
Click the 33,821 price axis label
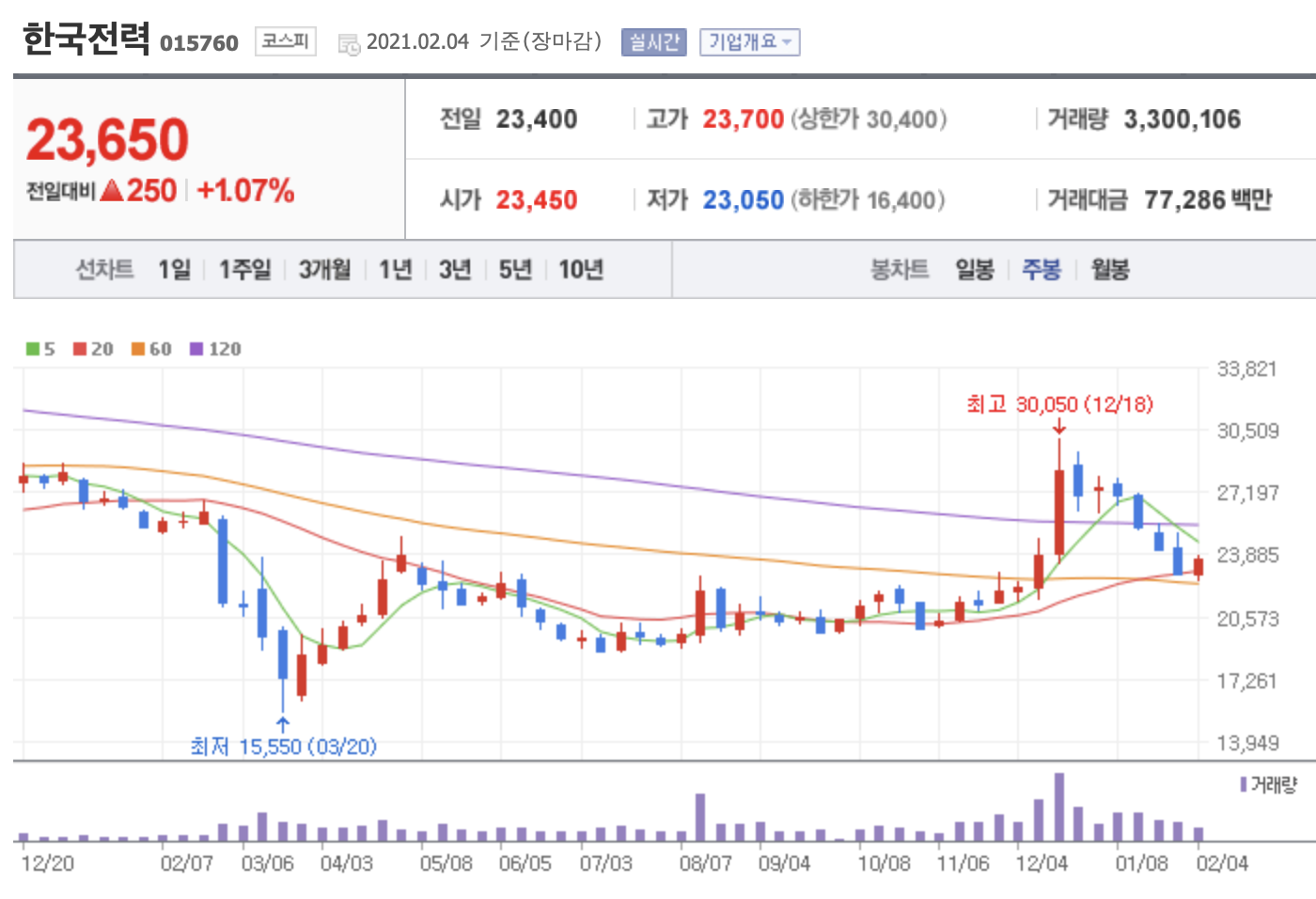tap(1247, 370)
